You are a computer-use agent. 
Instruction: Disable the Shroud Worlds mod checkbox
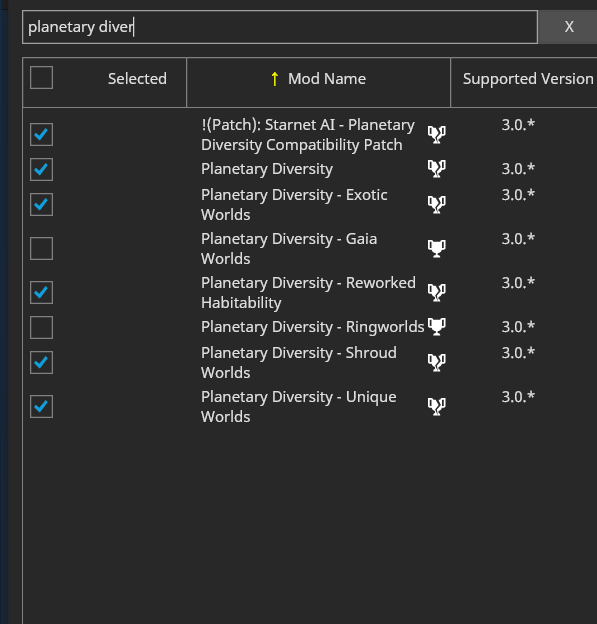click(x=41, y=363)
